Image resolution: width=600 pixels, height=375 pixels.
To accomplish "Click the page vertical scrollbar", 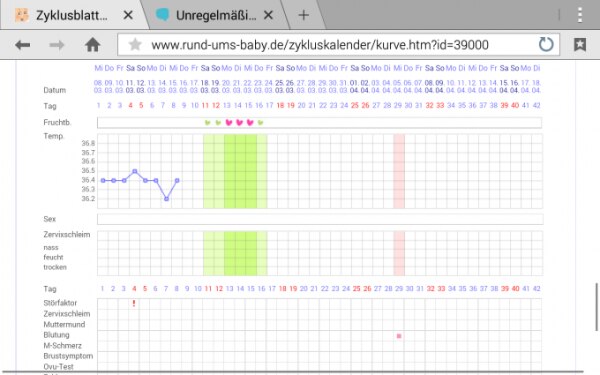I will [596, 307].
